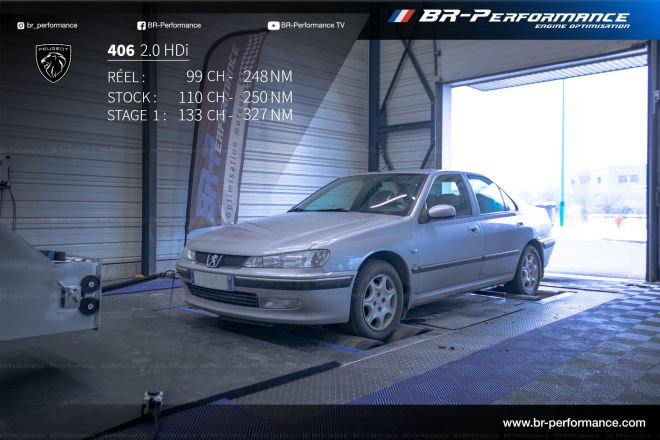The image size is (660, 440).
Task: Click the Facebook icon in top bar
Action: point(140,25)
